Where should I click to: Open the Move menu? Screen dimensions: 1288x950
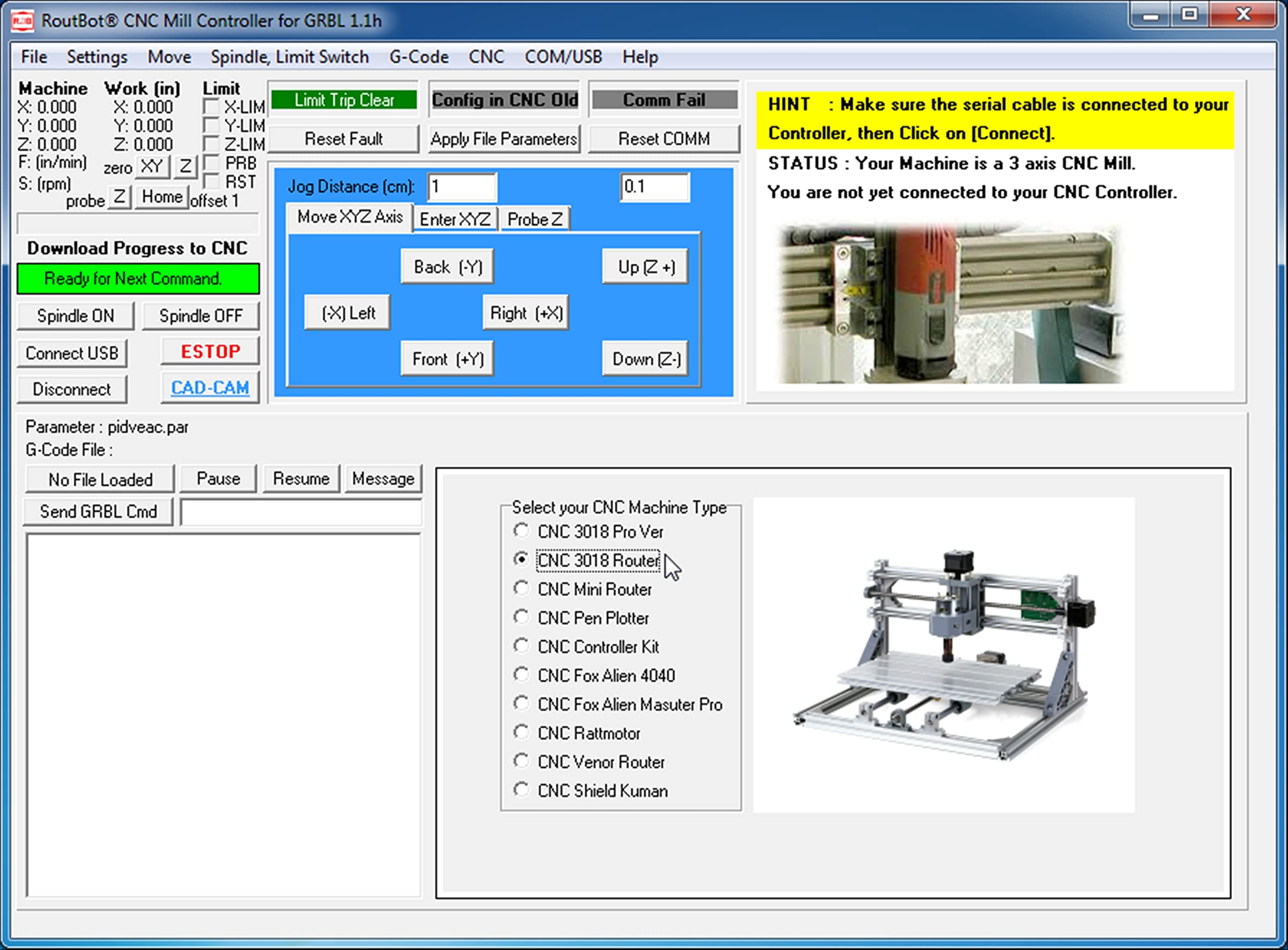[x=169, y=57]
